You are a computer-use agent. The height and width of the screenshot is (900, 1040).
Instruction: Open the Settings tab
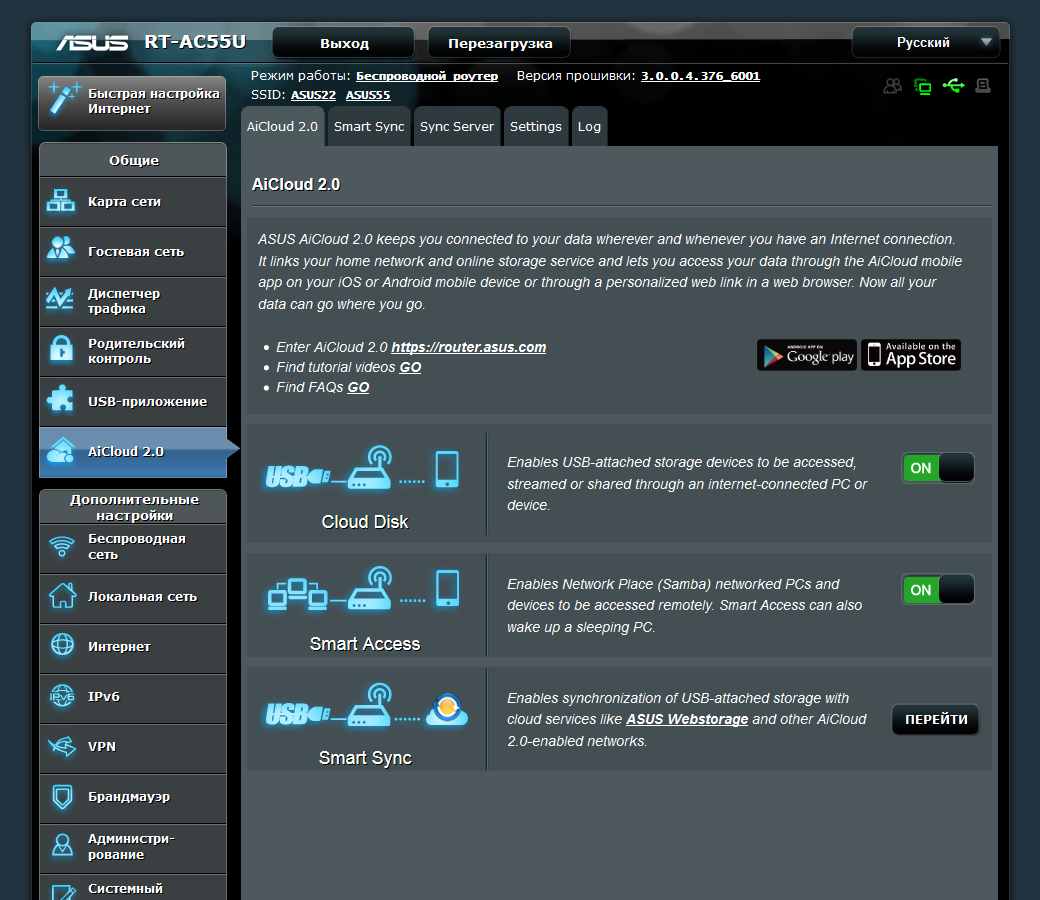536,126
